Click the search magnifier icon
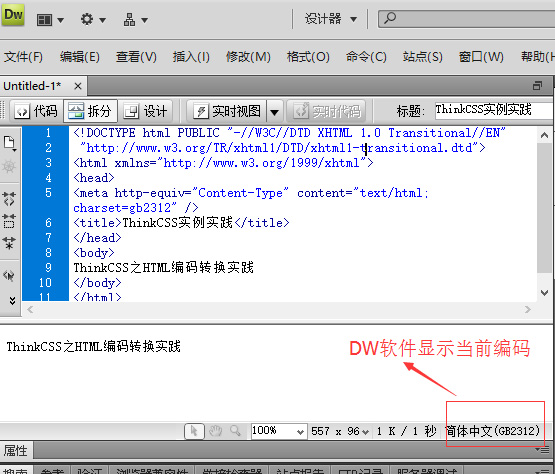Viewport: 555px width, 474px height. (390, 18)
